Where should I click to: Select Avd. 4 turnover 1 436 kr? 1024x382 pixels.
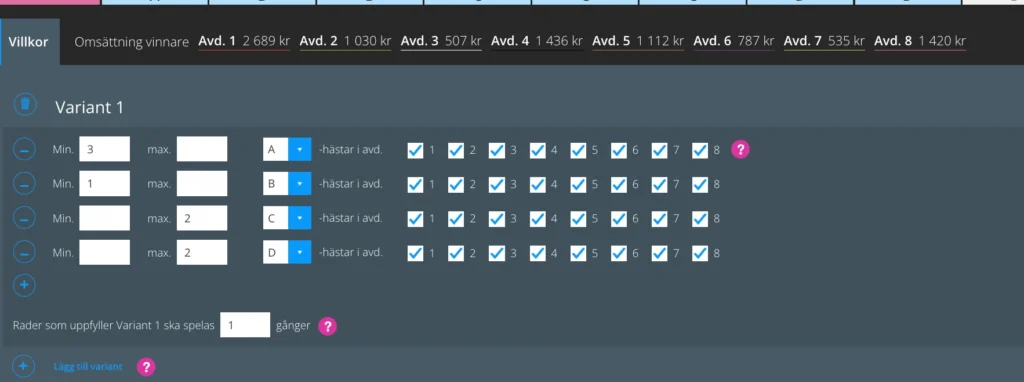tap(537, 42)
